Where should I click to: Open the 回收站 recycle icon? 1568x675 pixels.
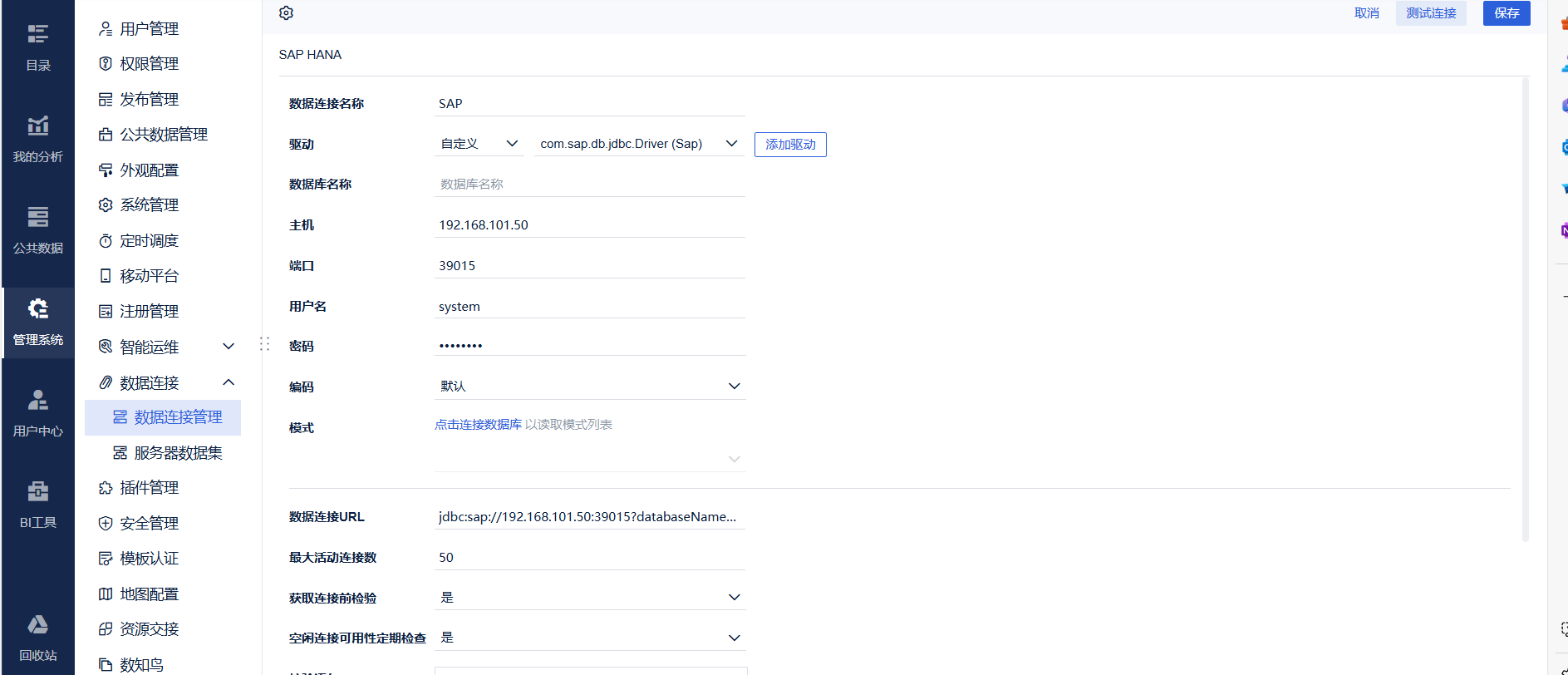38,624
